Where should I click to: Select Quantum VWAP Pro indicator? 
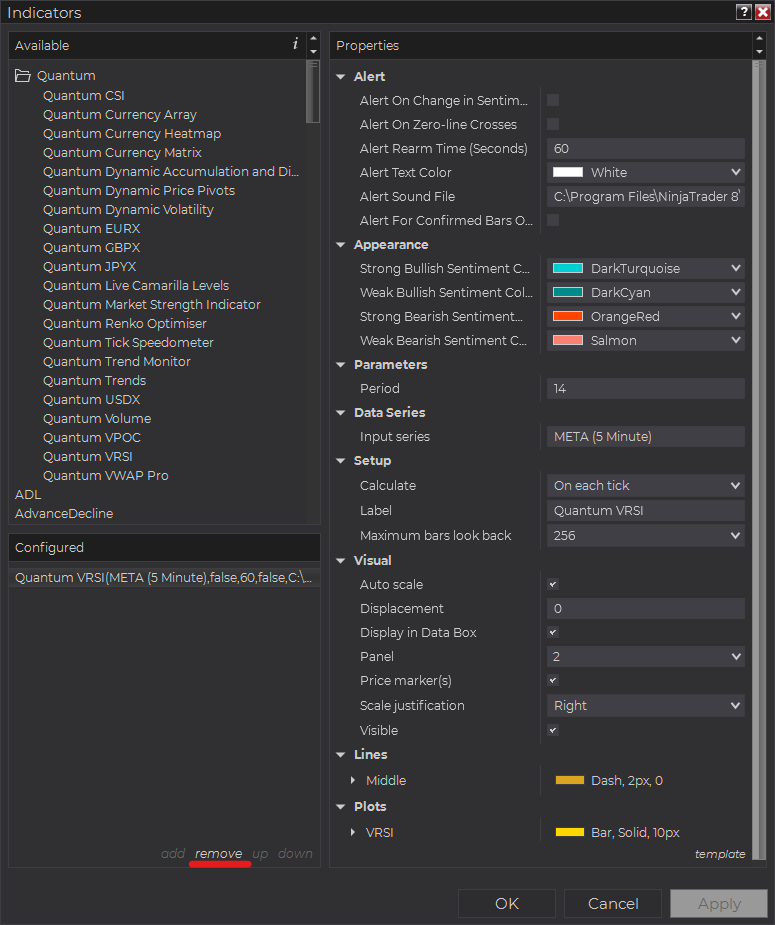106,475
